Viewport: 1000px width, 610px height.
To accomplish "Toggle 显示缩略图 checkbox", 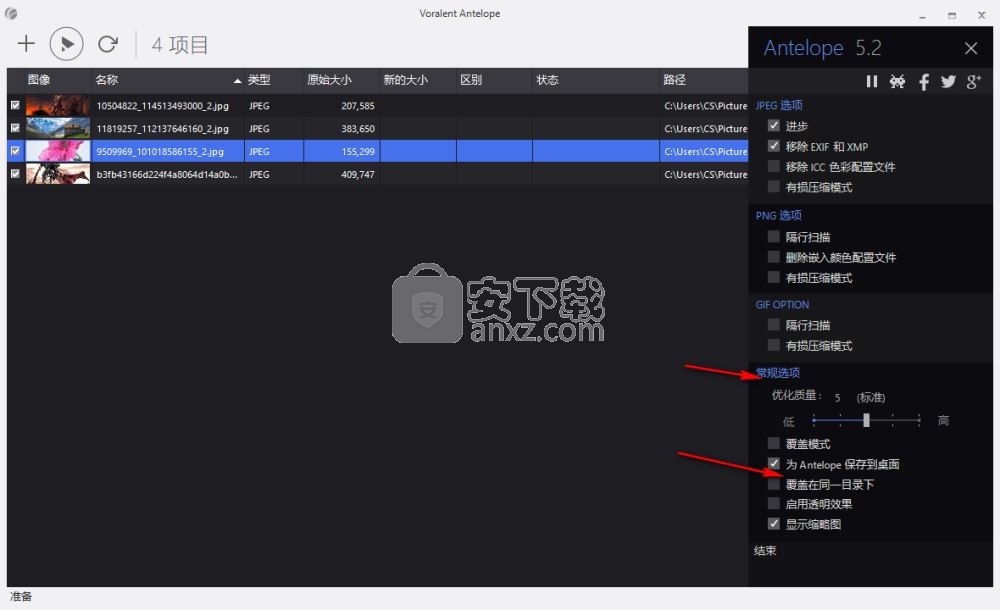I will click(774, 524).
